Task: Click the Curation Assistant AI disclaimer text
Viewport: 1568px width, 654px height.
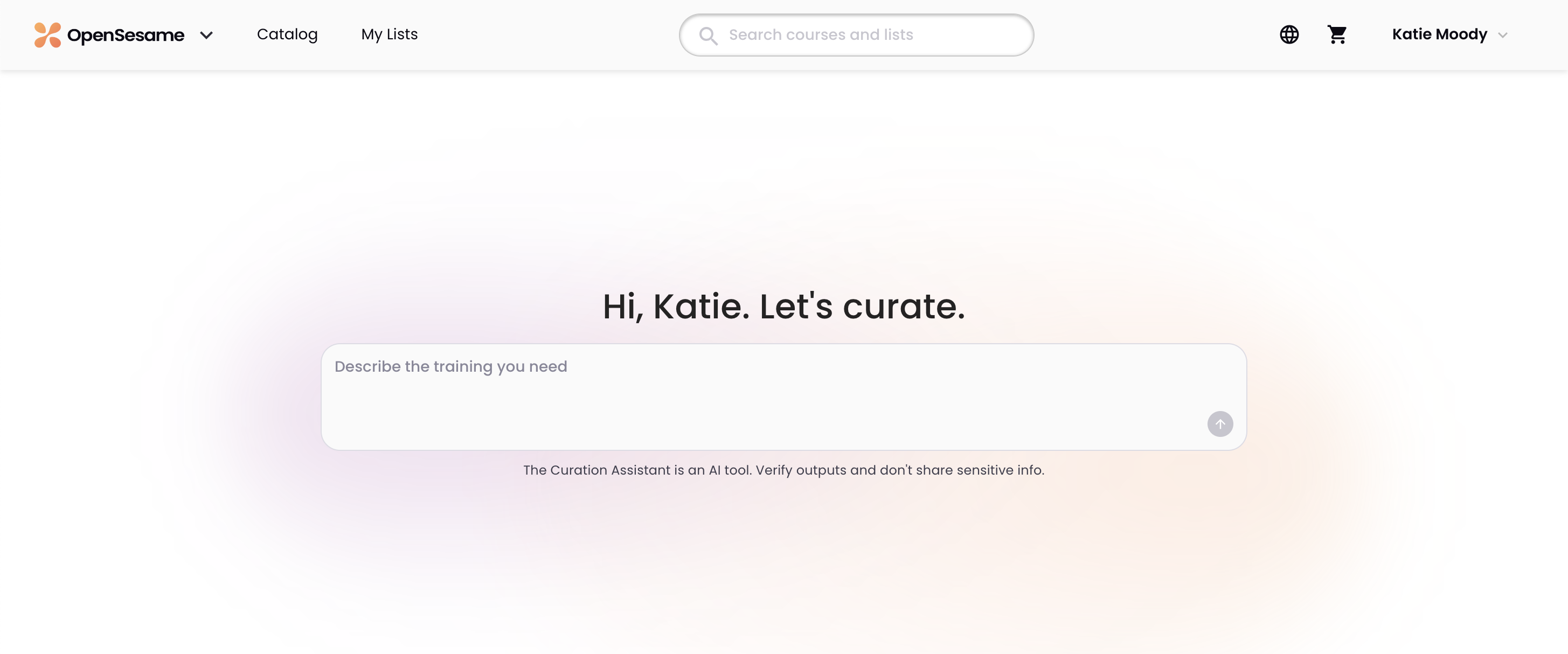Action: click(783, 470)
